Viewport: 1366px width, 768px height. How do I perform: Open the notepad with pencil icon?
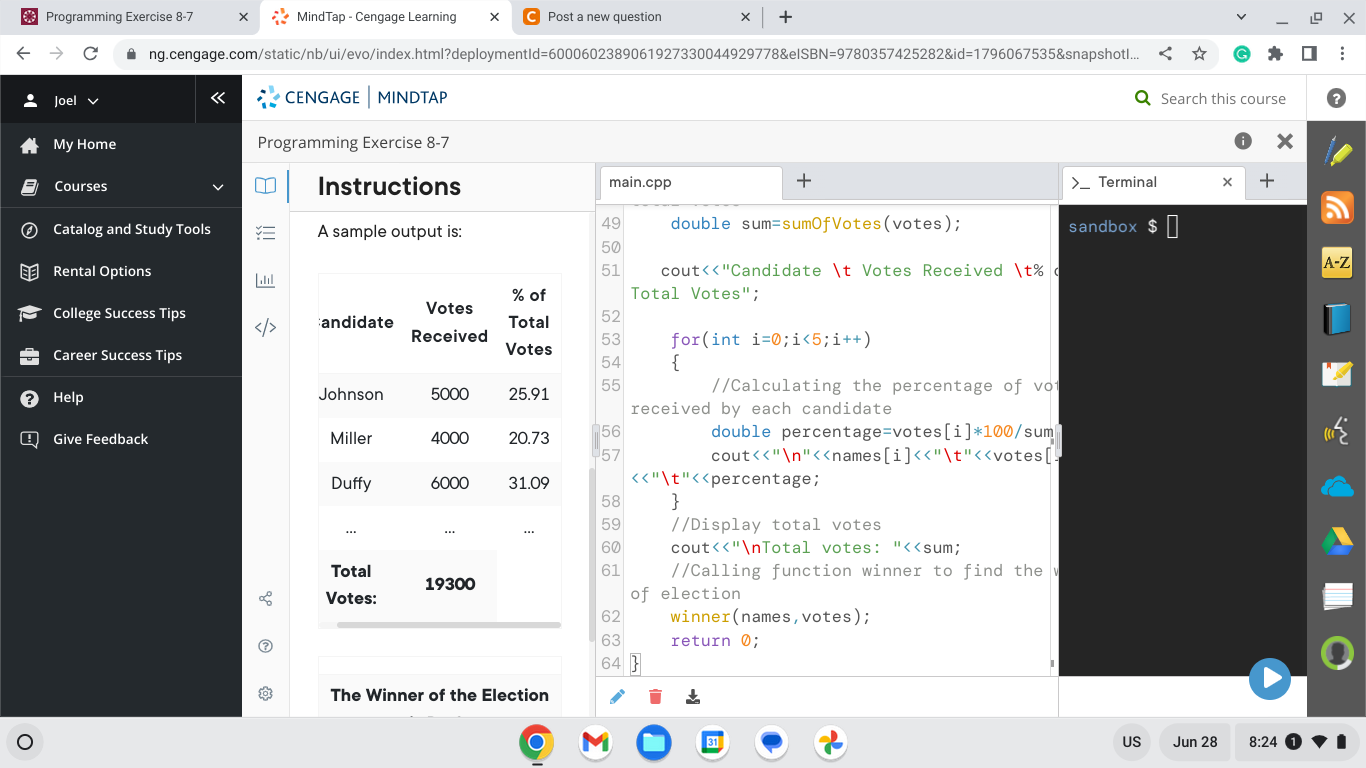tap(1337, 375)
